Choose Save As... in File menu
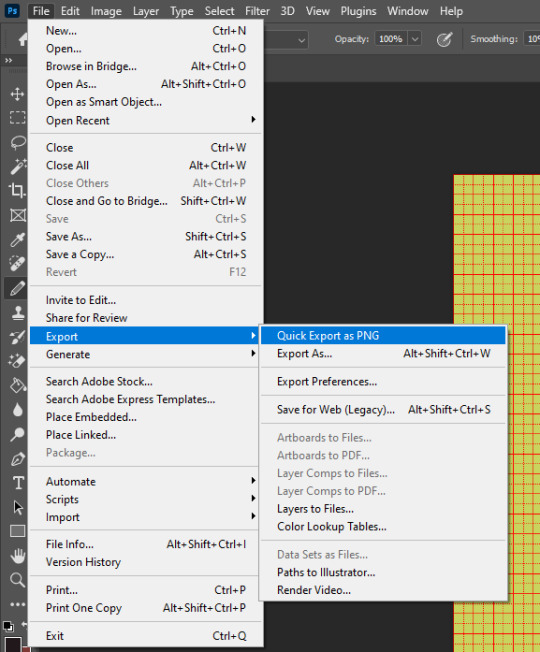Viewport: 540px width, 652px height. (x=145, y=237)
